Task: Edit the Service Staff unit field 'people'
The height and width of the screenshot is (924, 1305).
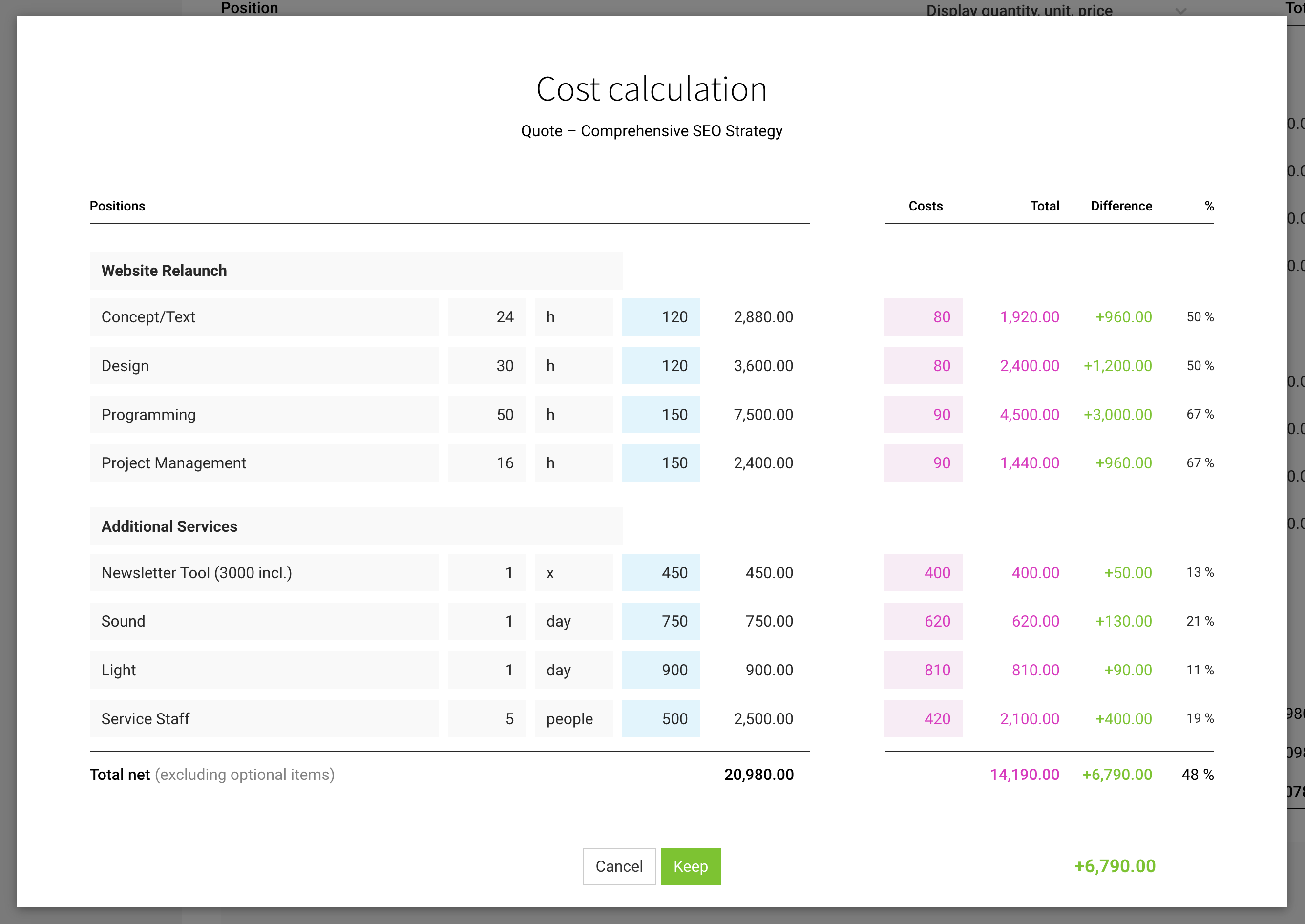Action: click(x=573, y=718)
